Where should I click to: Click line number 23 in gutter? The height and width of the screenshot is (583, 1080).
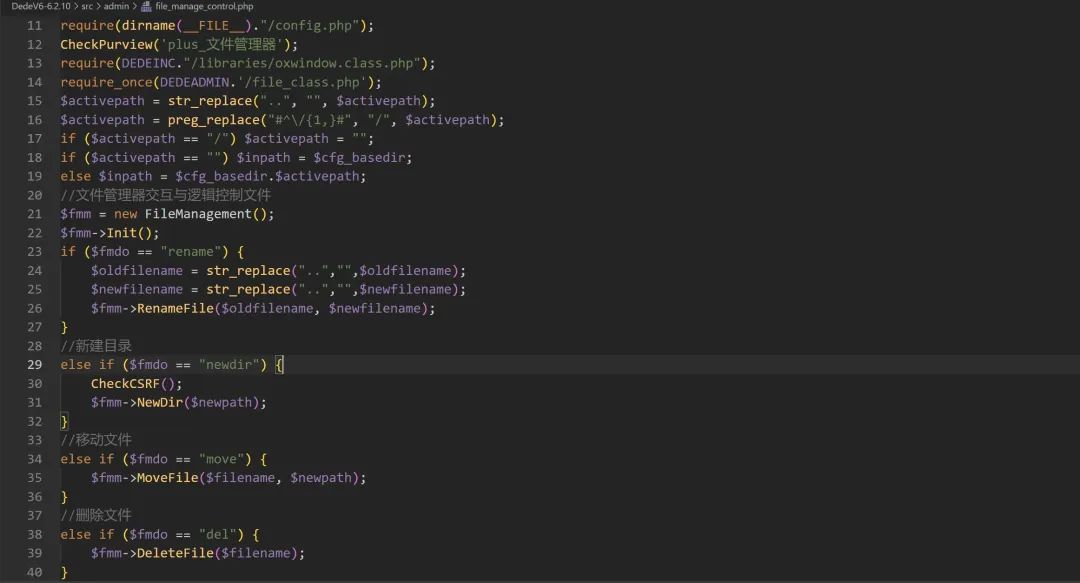[x=34, y=252]
